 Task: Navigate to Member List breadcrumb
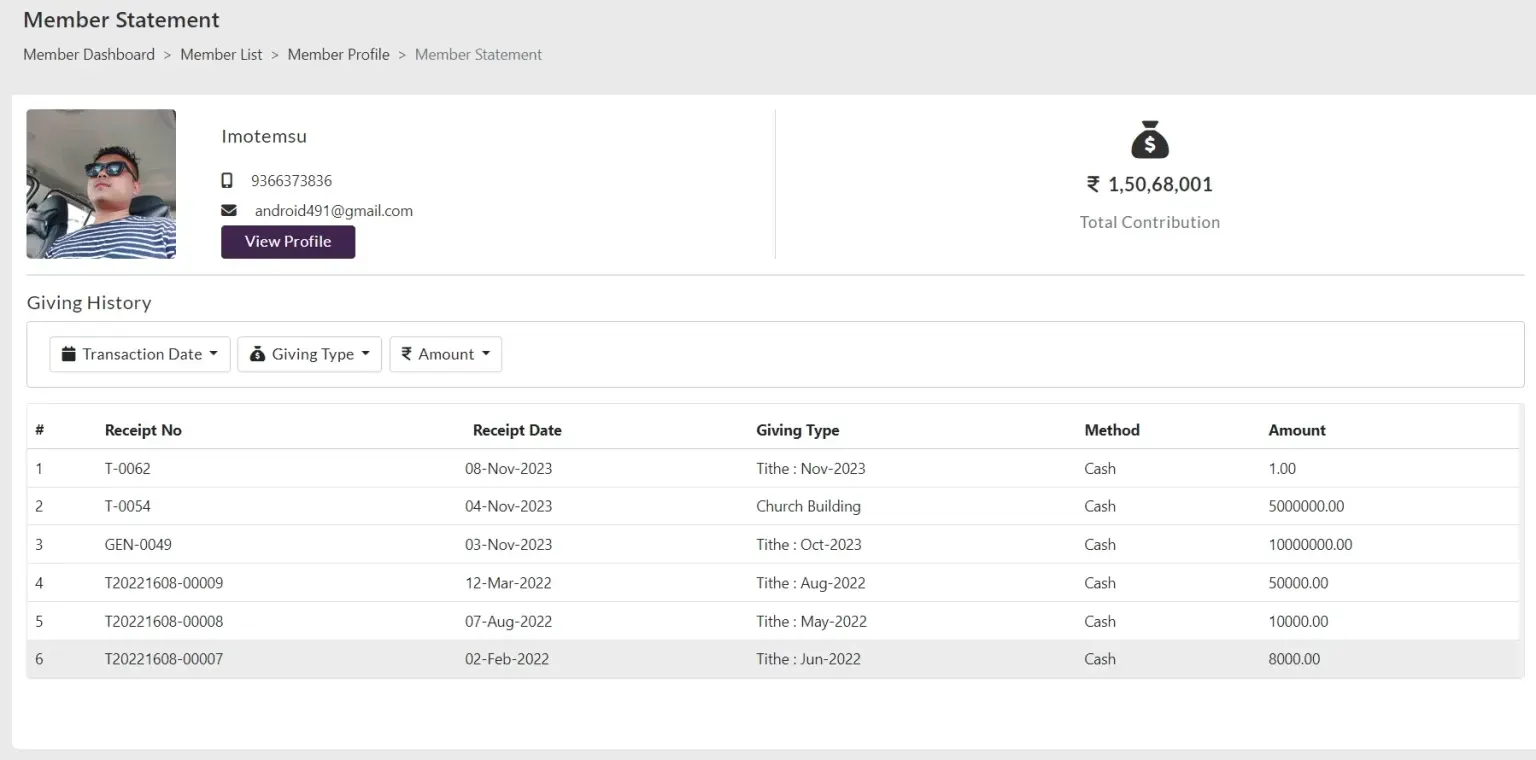click(x=221, y=55)
